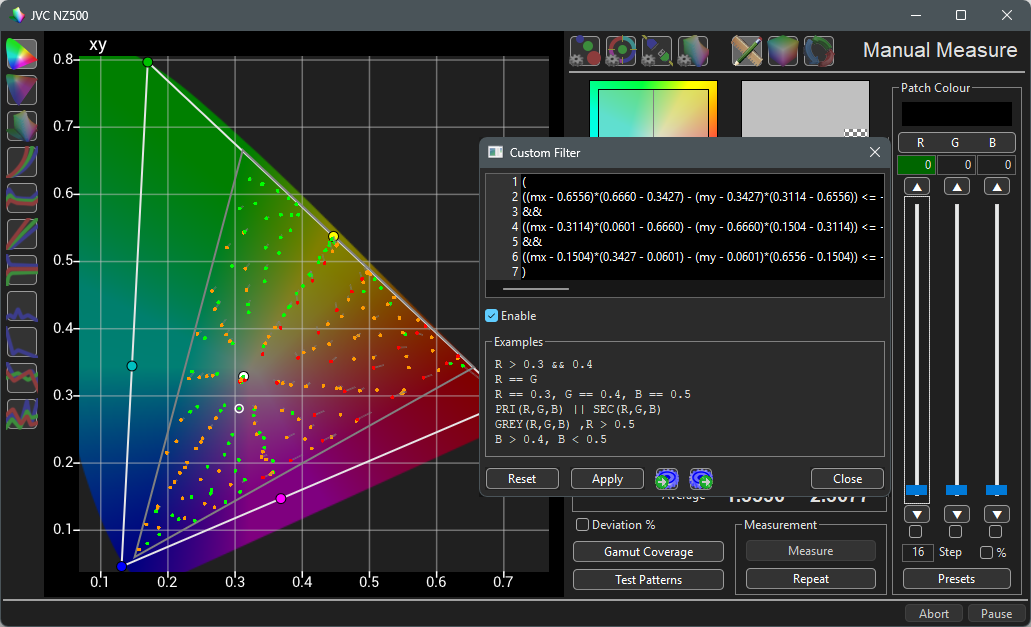Decrease the G value with down arrow
The image size is (1031, 627).
[956, 514]
